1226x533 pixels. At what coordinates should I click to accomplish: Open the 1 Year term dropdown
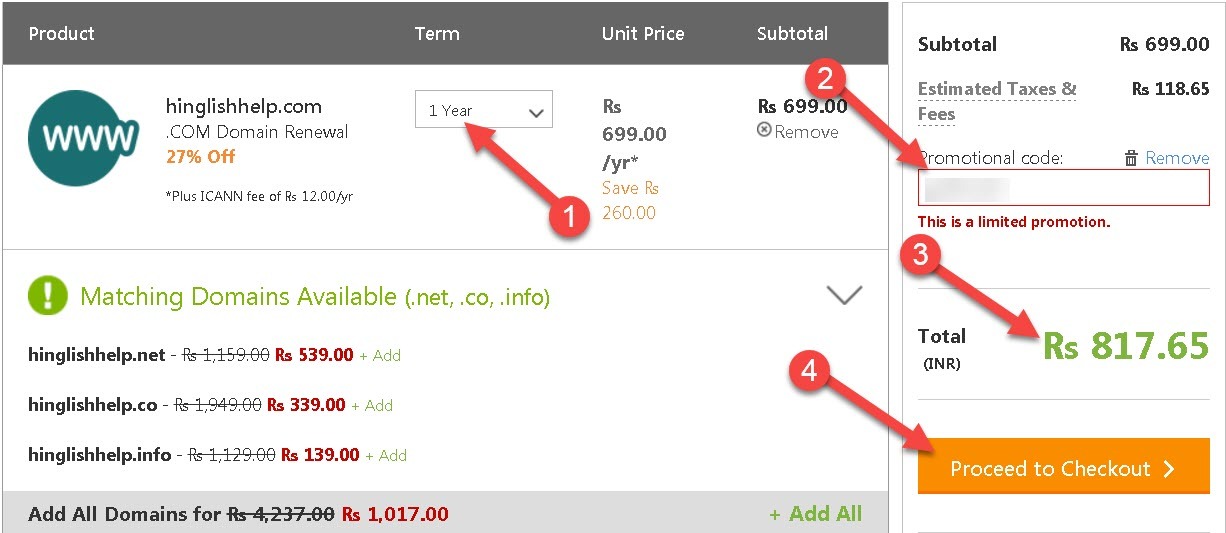click(x=484, y=110)
